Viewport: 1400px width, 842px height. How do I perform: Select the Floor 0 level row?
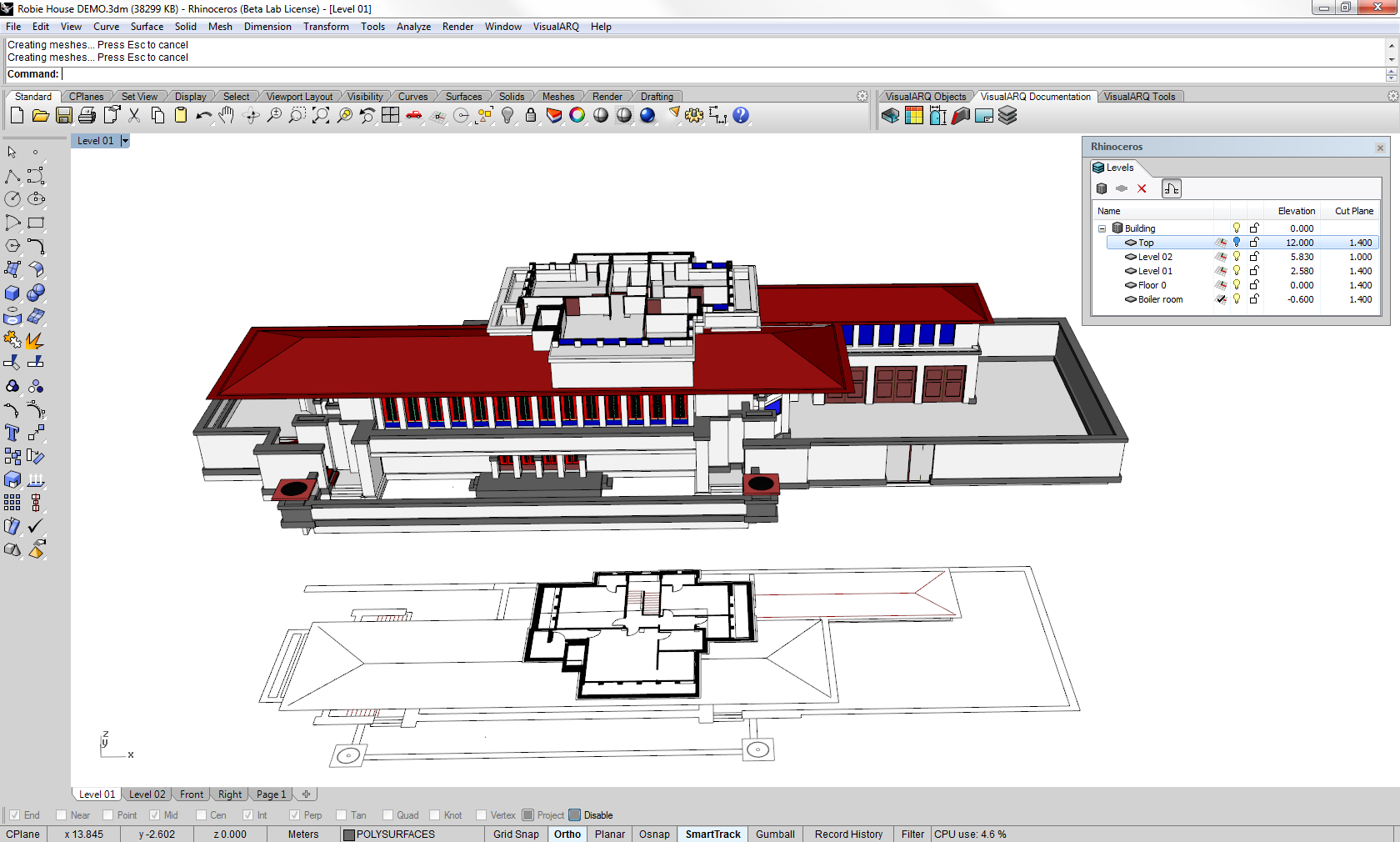click(x=1242, y=285)
